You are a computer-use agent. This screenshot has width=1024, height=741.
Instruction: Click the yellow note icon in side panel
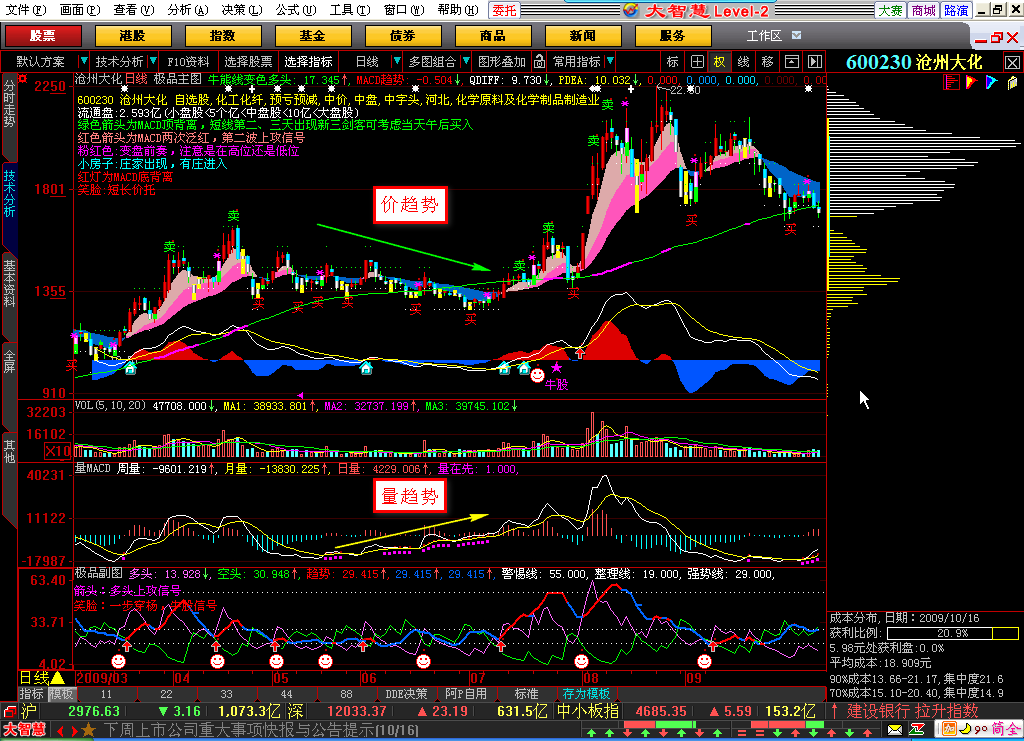(x=1012, y=82)
